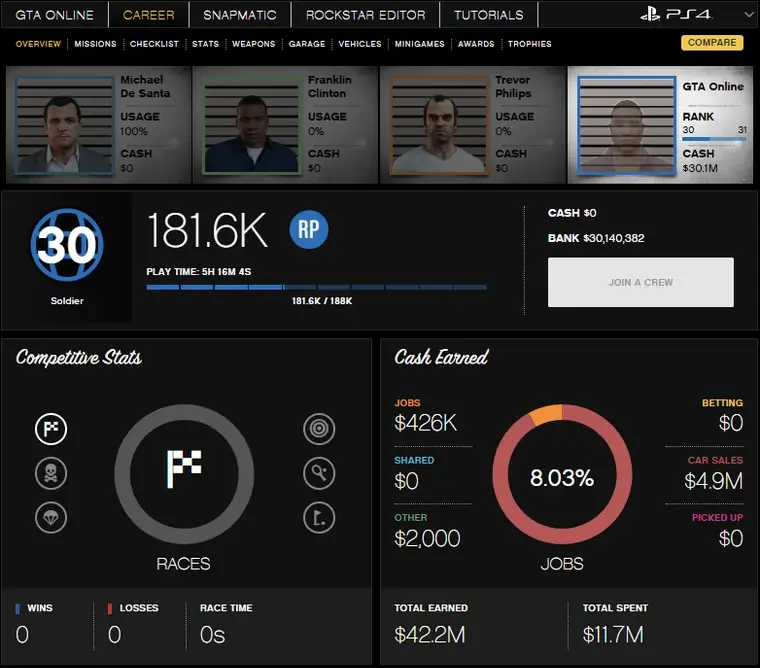
Task: Select Michael De Santa character card
Action: tap(98, 125)
